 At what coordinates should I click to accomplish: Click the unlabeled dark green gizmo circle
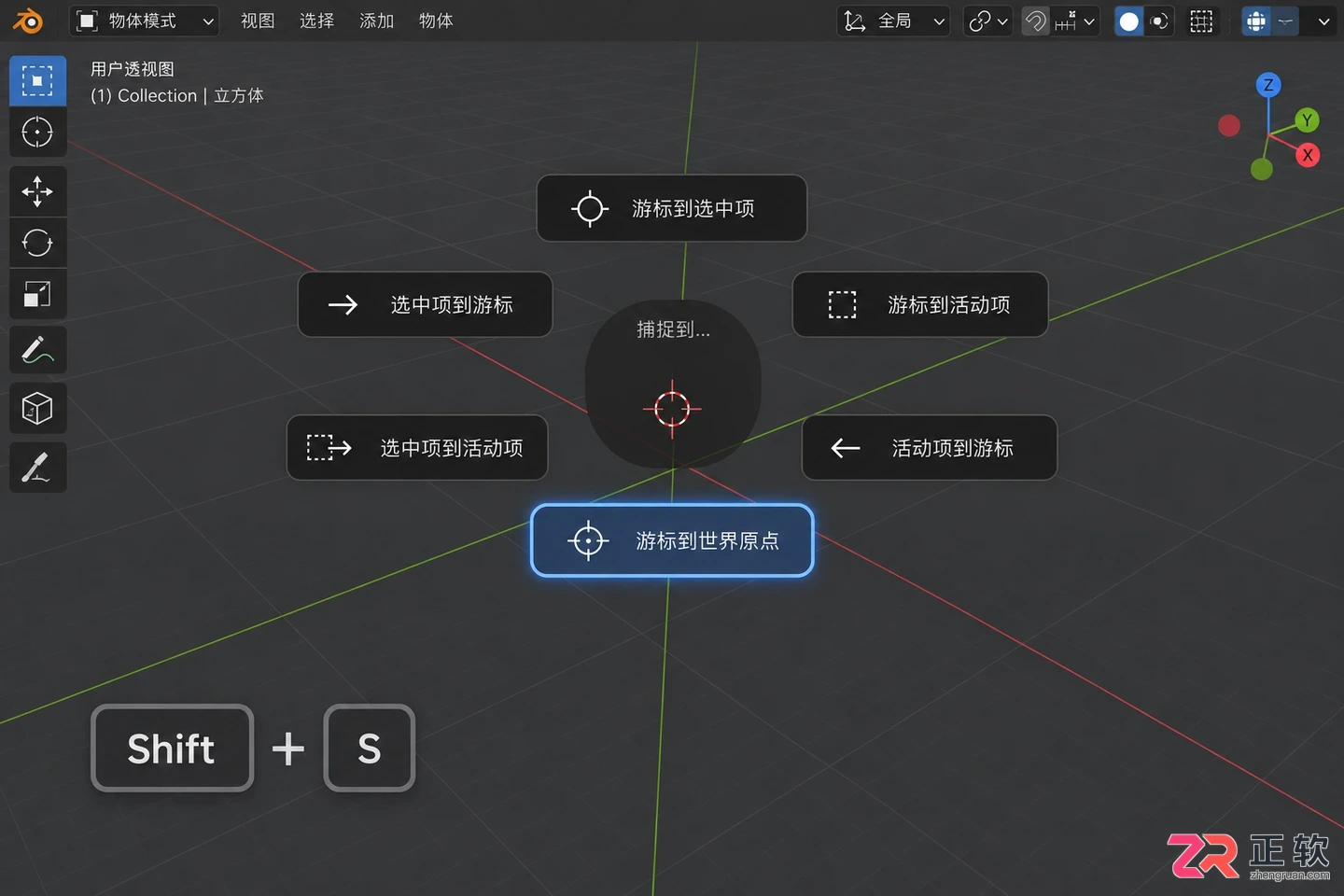pyautogui.click(x=1262, y=169)
